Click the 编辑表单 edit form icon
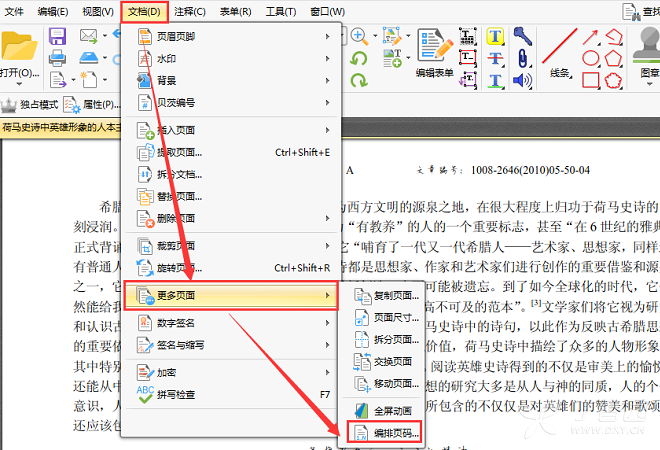Image resolution: width=660 pixels, height=450 pixels. pos(435,53)
